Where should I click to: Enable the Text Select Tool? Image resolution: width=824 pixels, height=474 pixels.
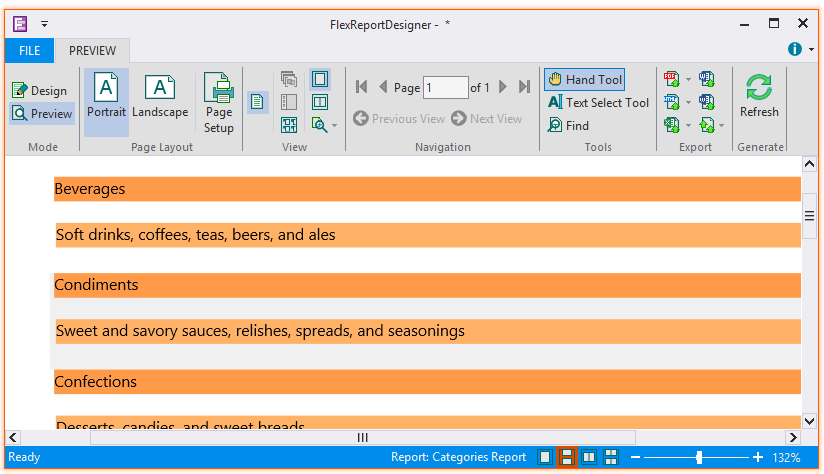pyautogui.click(x=598, y=103)
